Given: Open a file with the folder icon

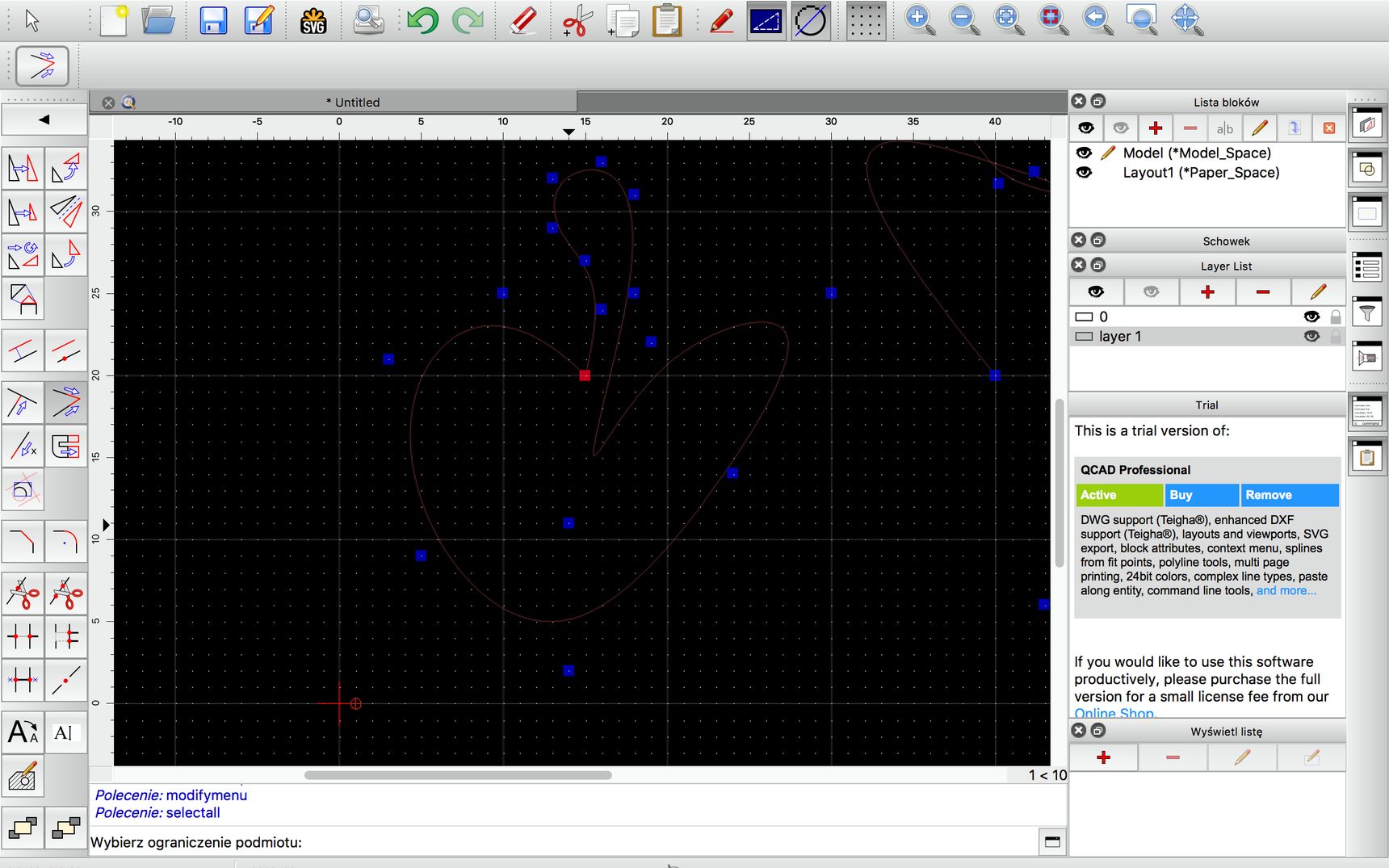Looking at the screenshot, I should click(x=158, y=20).
